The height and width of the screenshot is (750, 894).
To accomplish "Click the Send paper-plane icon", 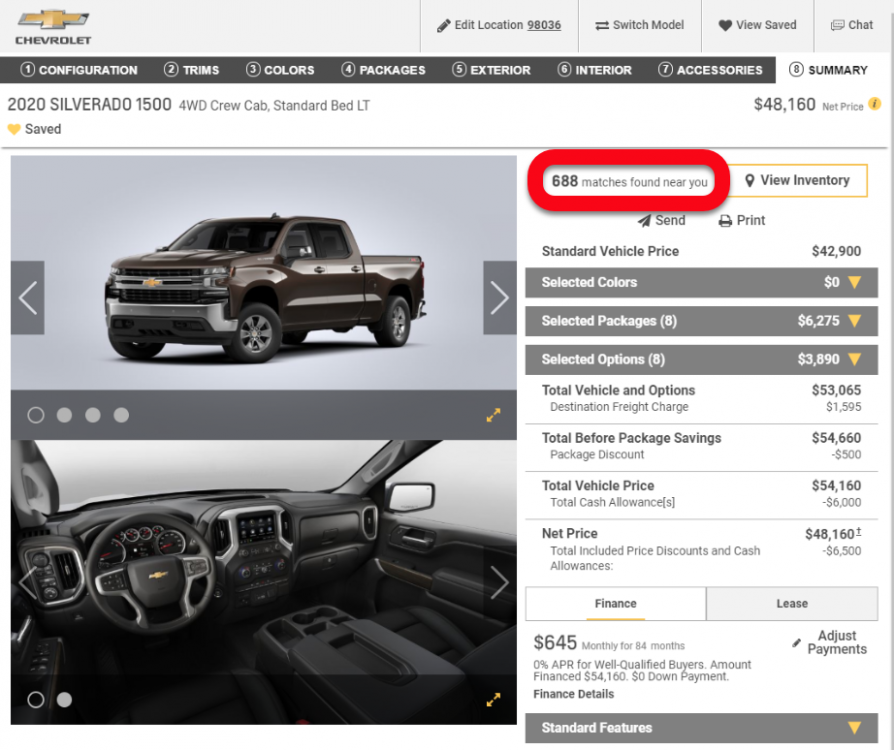I will [x=644, y=221].
